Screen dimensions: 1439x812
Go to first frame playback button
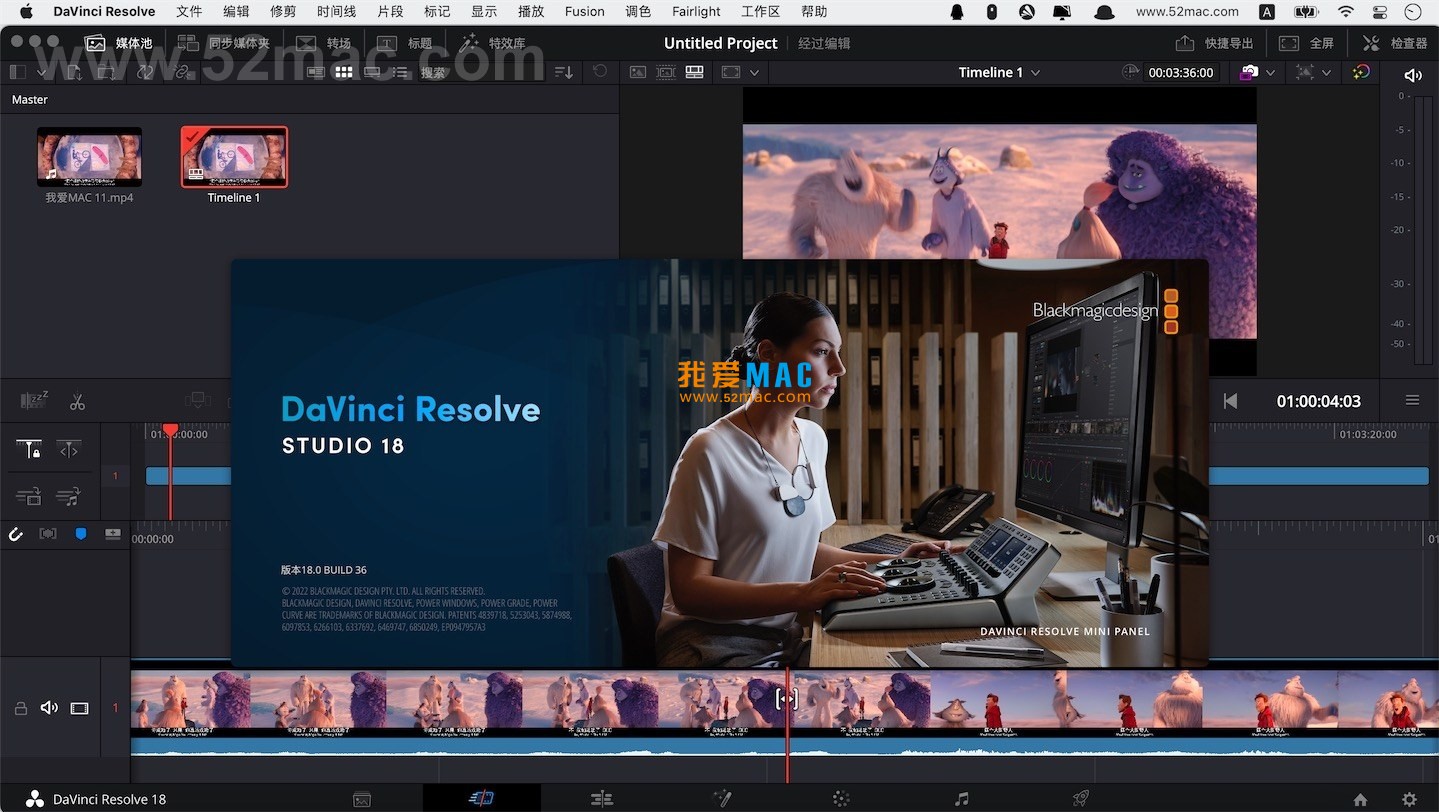pos(1230,401)
